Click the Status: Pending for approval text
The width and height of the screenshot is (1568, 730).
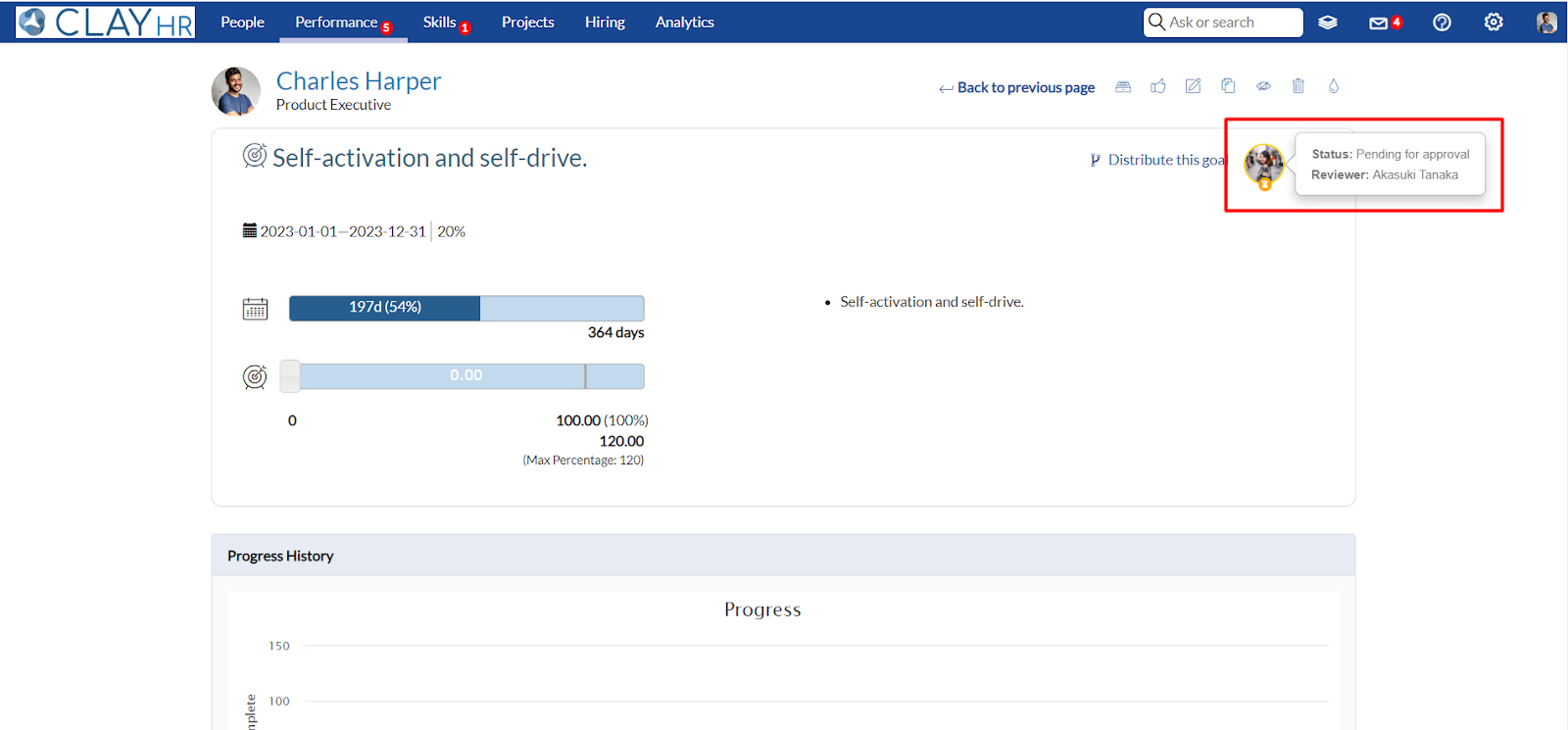[1391, 154]
